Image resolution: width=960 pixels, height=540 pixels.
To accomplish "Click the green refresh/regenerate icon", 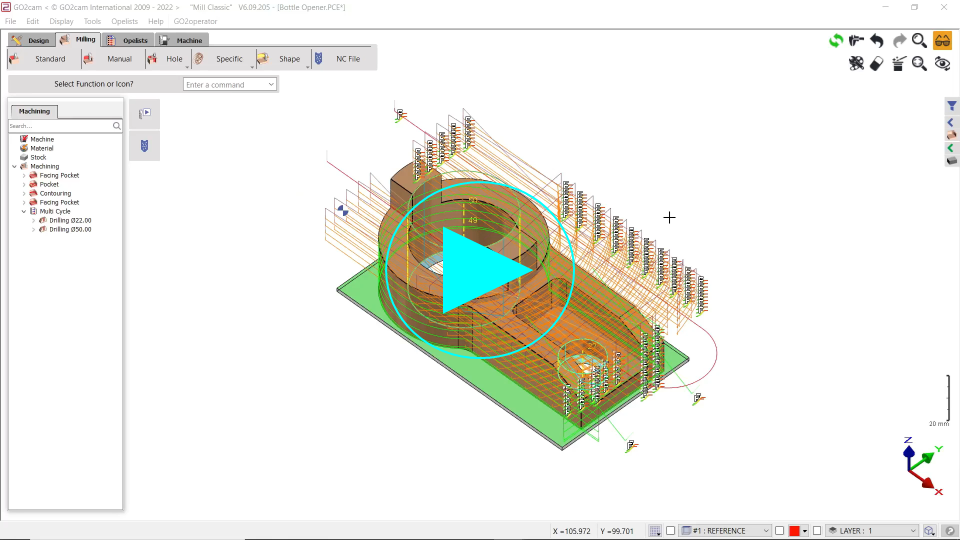I will click(x=836, y=41).
